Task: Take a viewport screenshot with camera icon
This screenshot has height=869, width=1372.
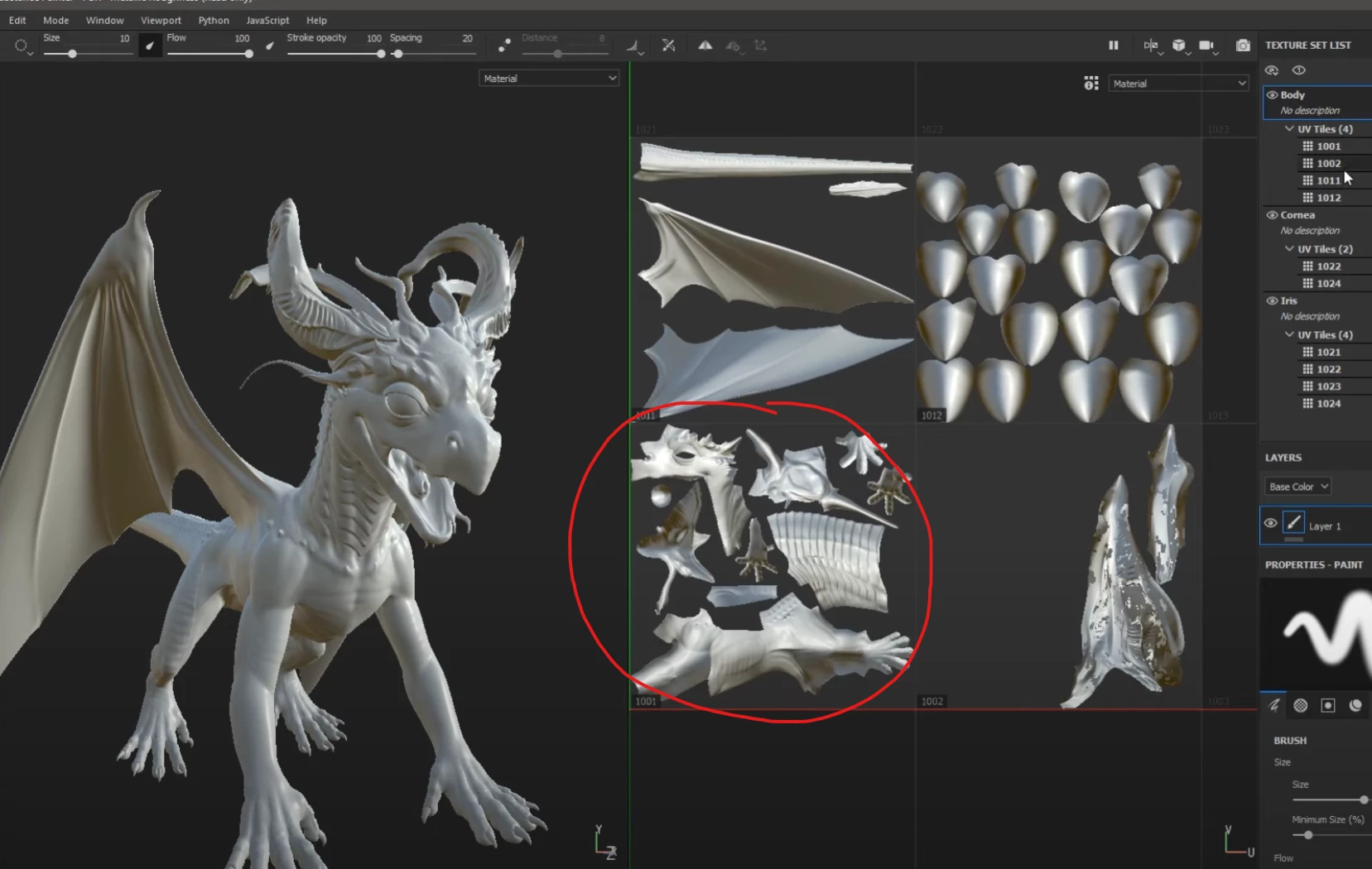Action: (1243, 46)
